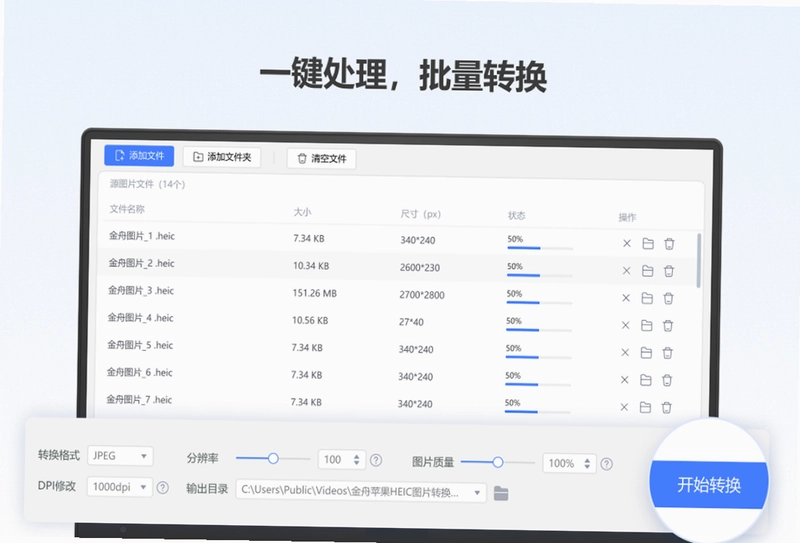Image resolution: width=800 pixels, height=543 pixels.
Task: Click the 源图片文件 (14个) label
Action: [x=147, y=184]
